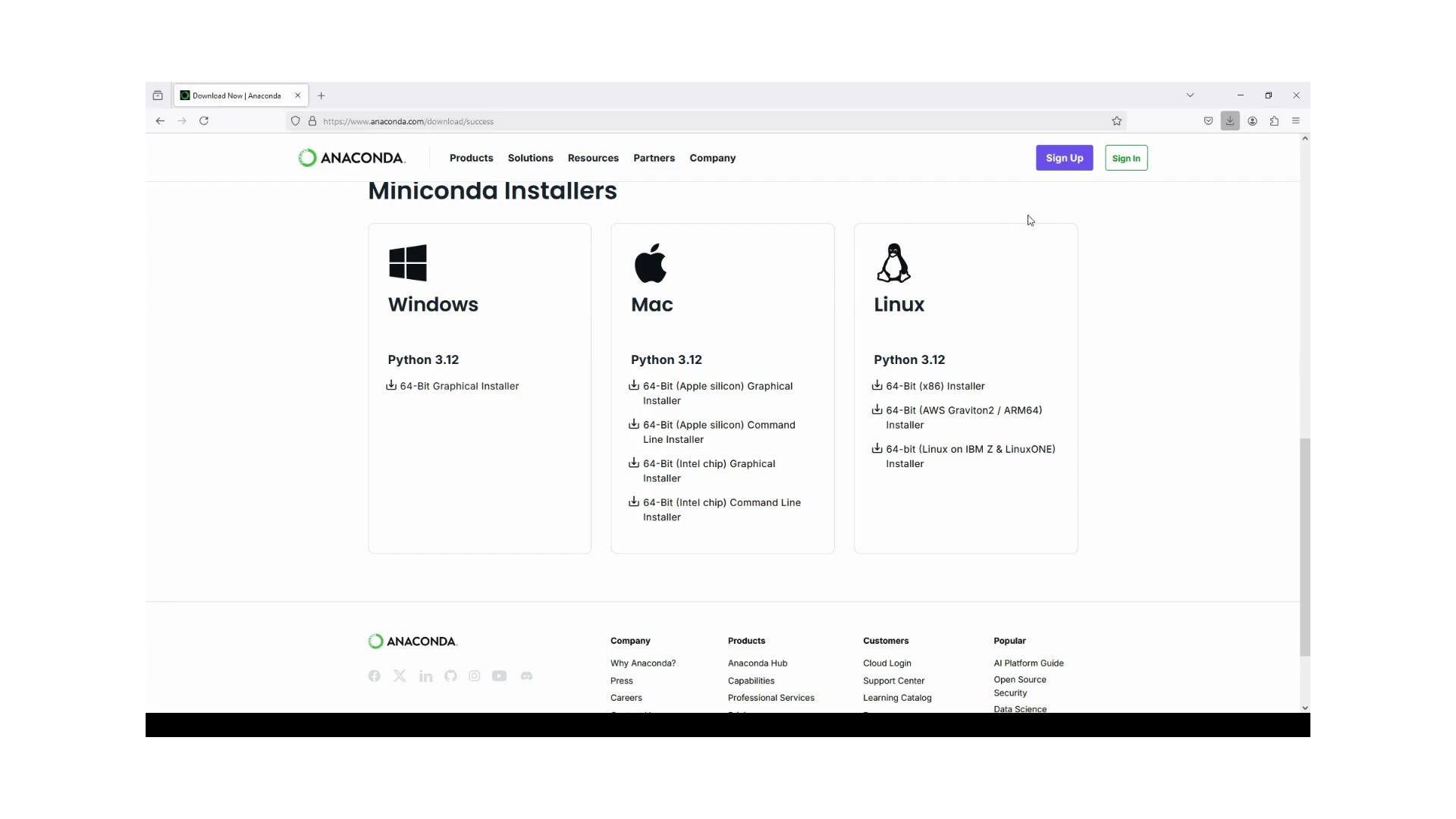Open Anaconda Instagram footer icon
1456x819 pixels.
point(475,676)
